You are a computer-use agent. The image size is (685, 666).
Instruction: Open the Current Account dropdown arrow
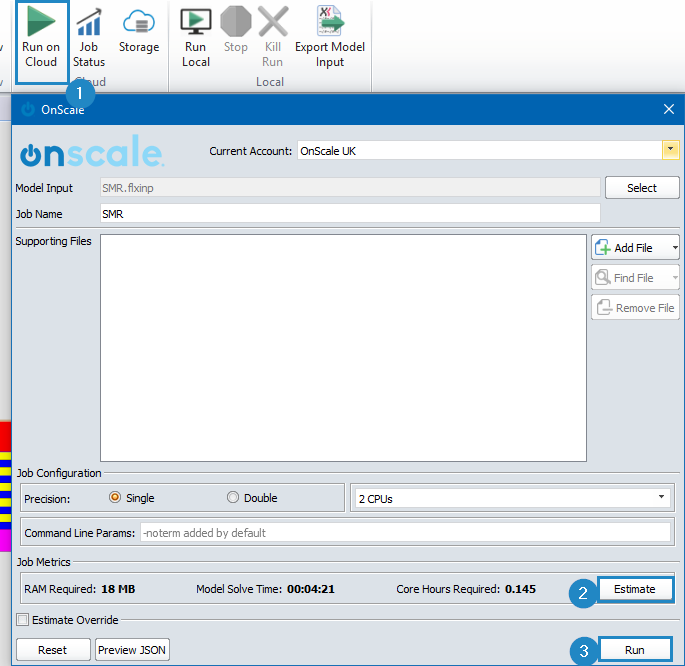[x=670, y=150]
